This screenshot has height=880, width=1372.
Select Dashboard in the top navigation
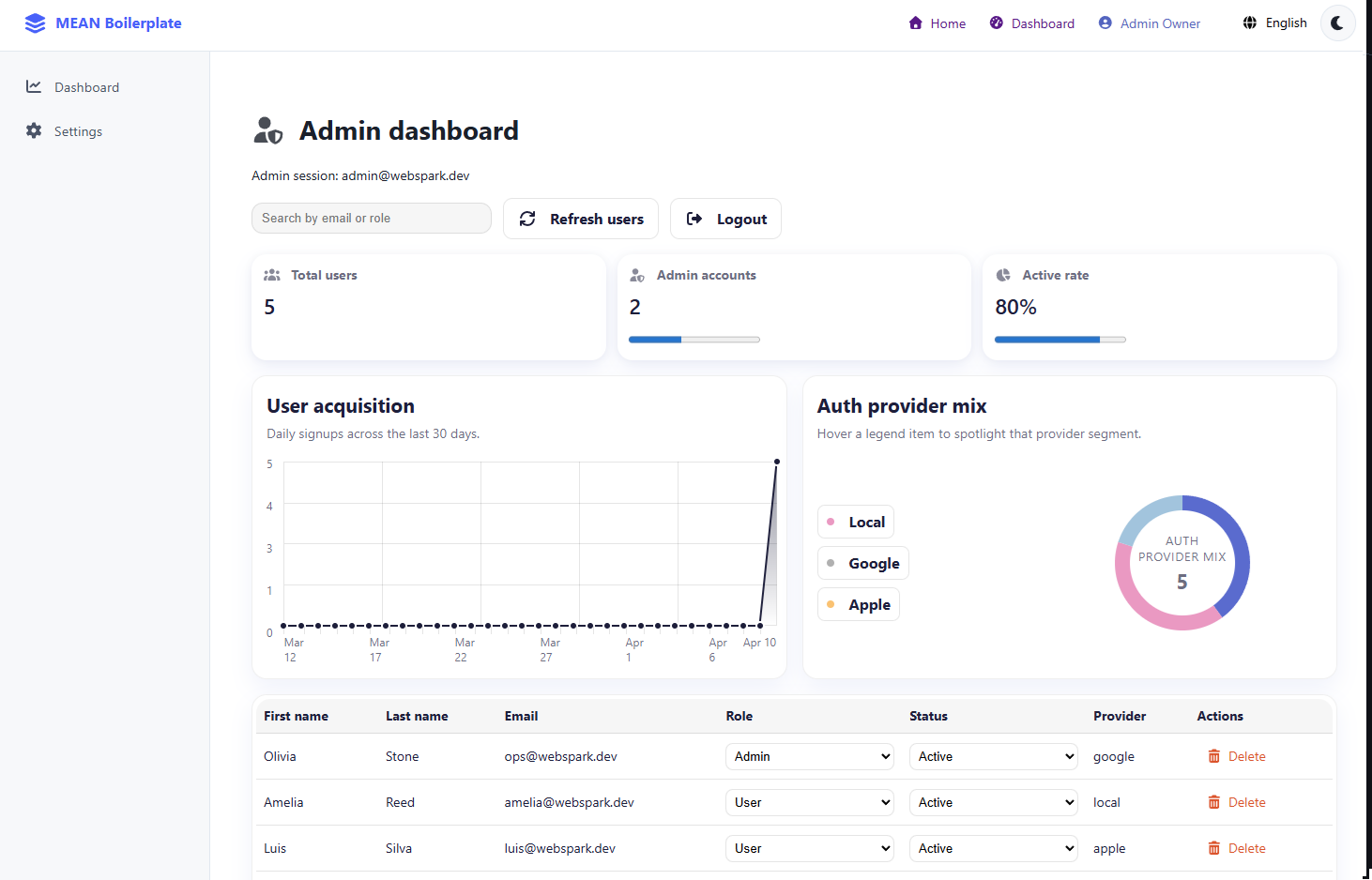(x=1032, y=23)
